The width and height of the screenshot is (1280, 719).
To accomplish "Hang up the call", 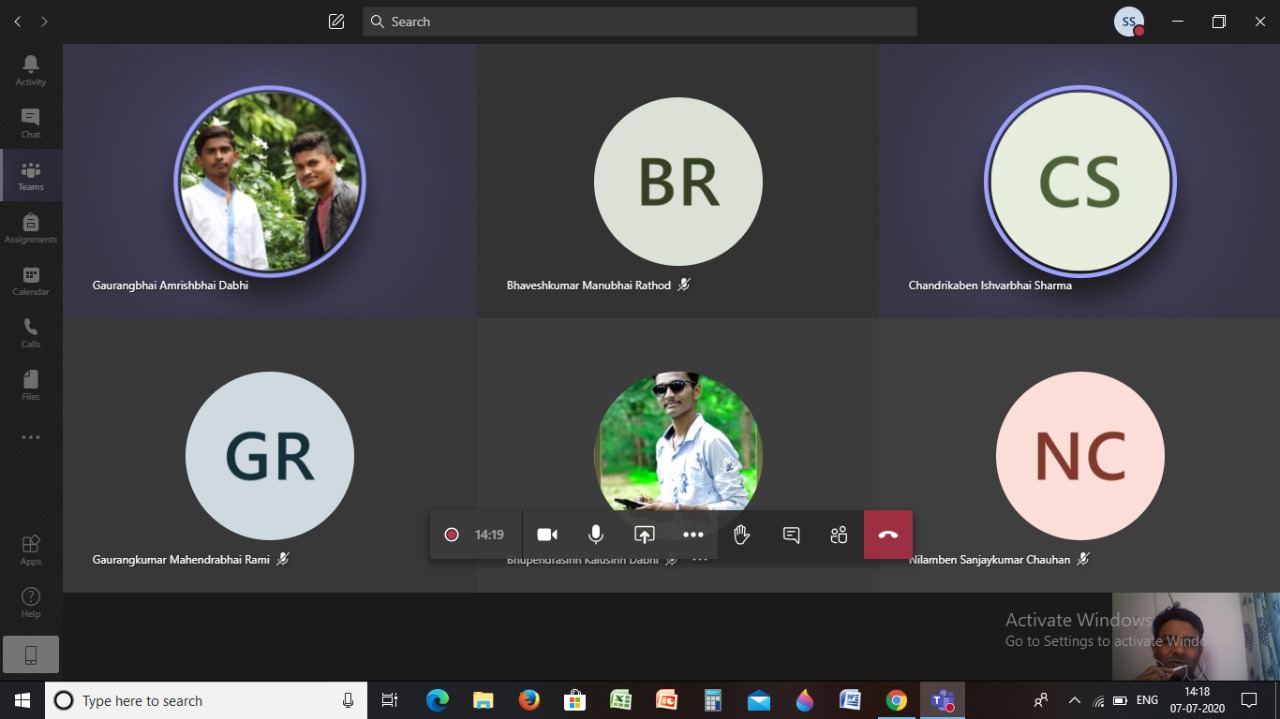I will click(x=888, y=535).
